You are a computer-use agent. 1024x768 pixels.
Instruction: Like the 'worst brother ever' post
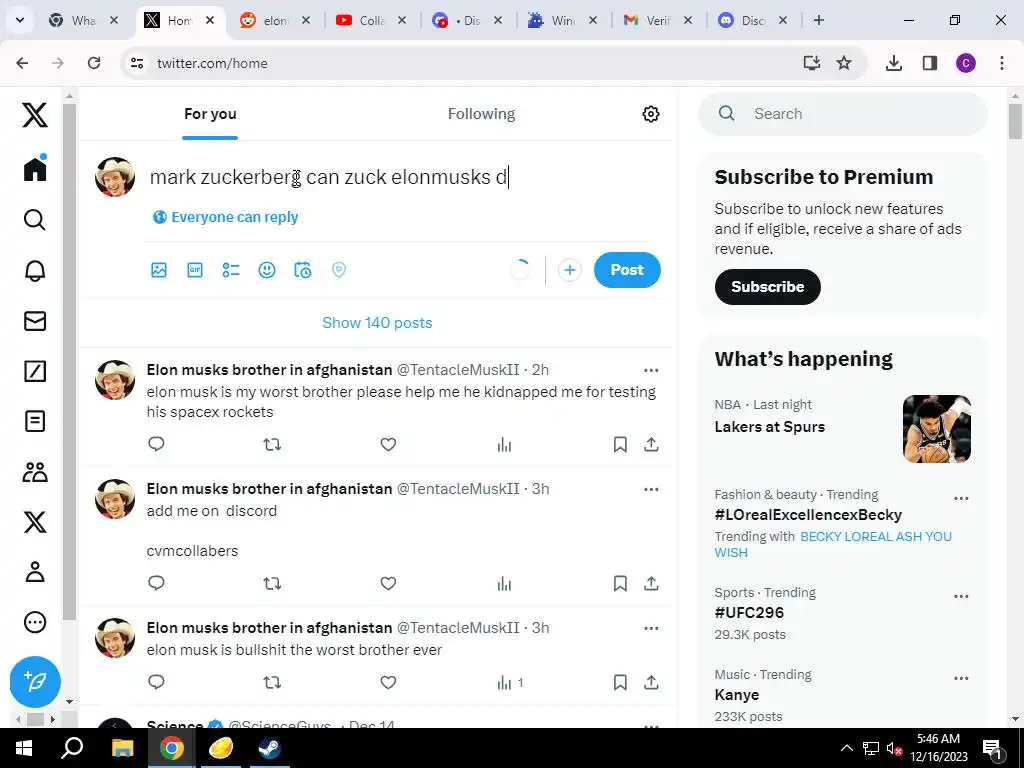point(388,682)
